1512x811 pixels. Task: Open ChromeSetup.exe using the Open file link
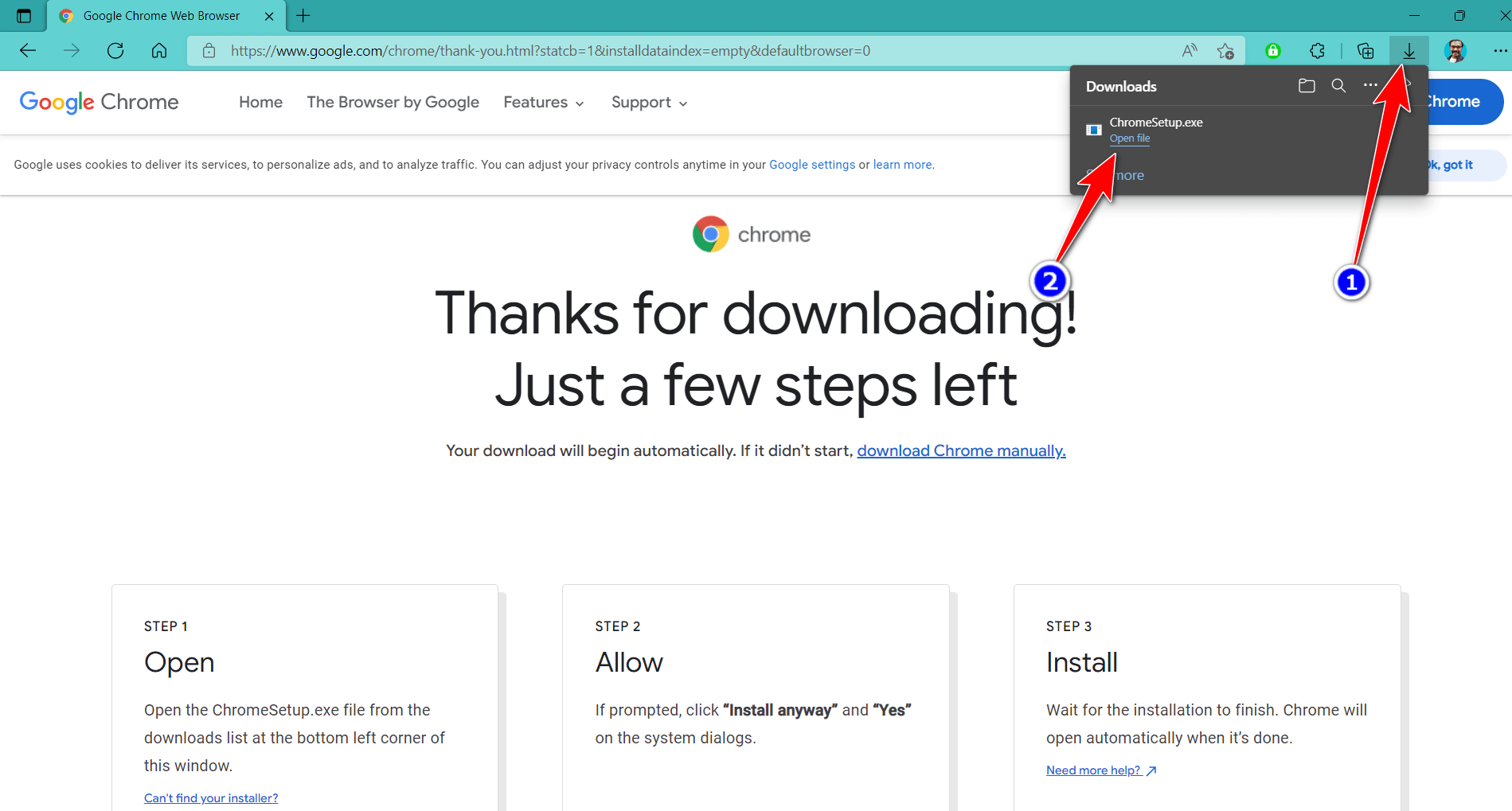[x=1129, y=138]
